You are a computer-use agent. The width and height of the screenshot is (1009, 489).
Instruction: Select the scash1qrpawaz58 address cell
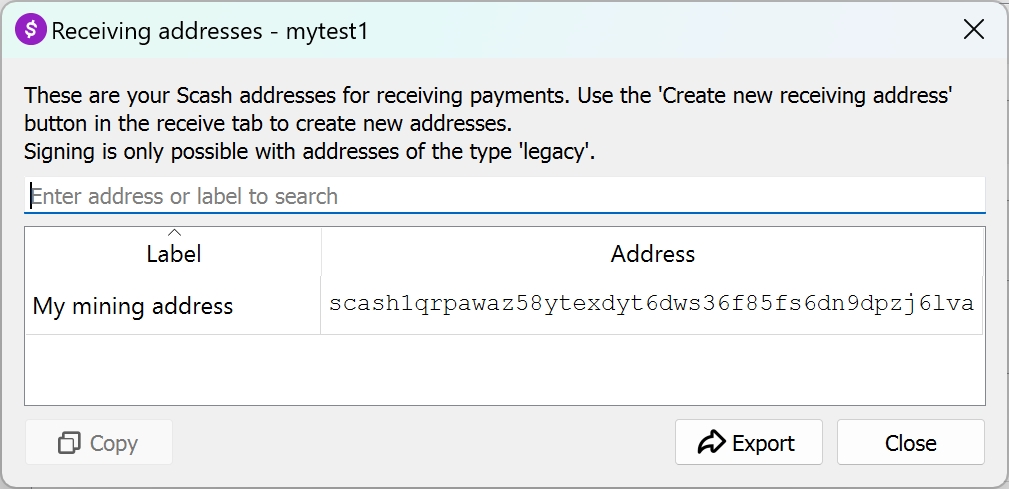click(x=652, y=306)
